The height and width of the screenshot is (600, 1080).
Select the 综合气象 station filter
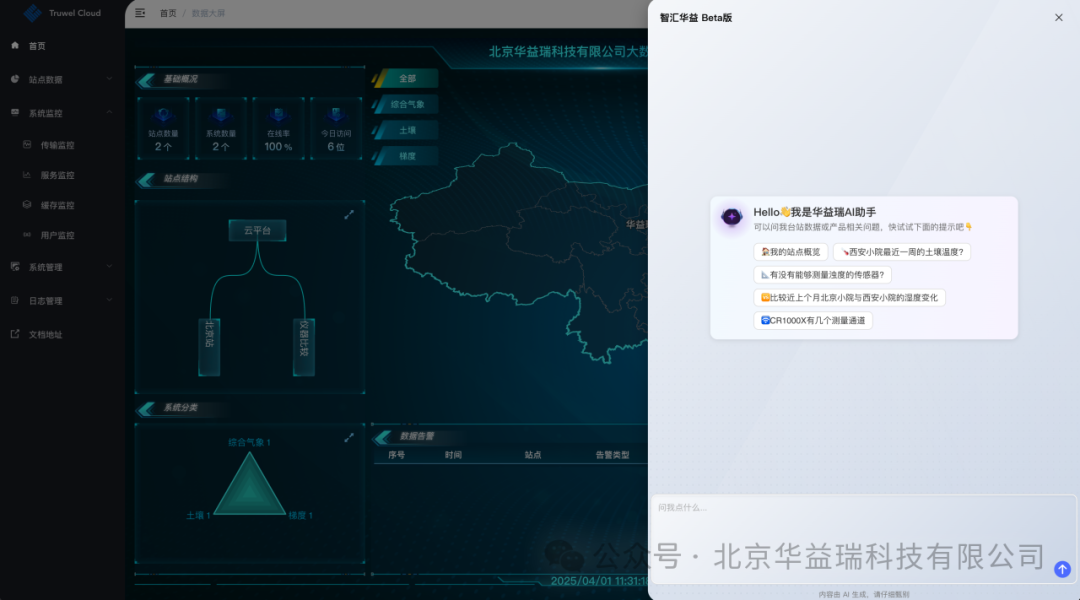pyautogui.click(x=409, y=103)
